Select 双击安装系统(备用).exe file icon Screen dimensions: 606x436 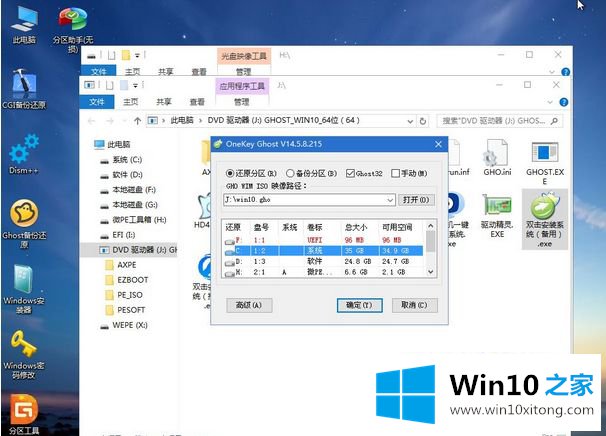click(x=545, y=220)
